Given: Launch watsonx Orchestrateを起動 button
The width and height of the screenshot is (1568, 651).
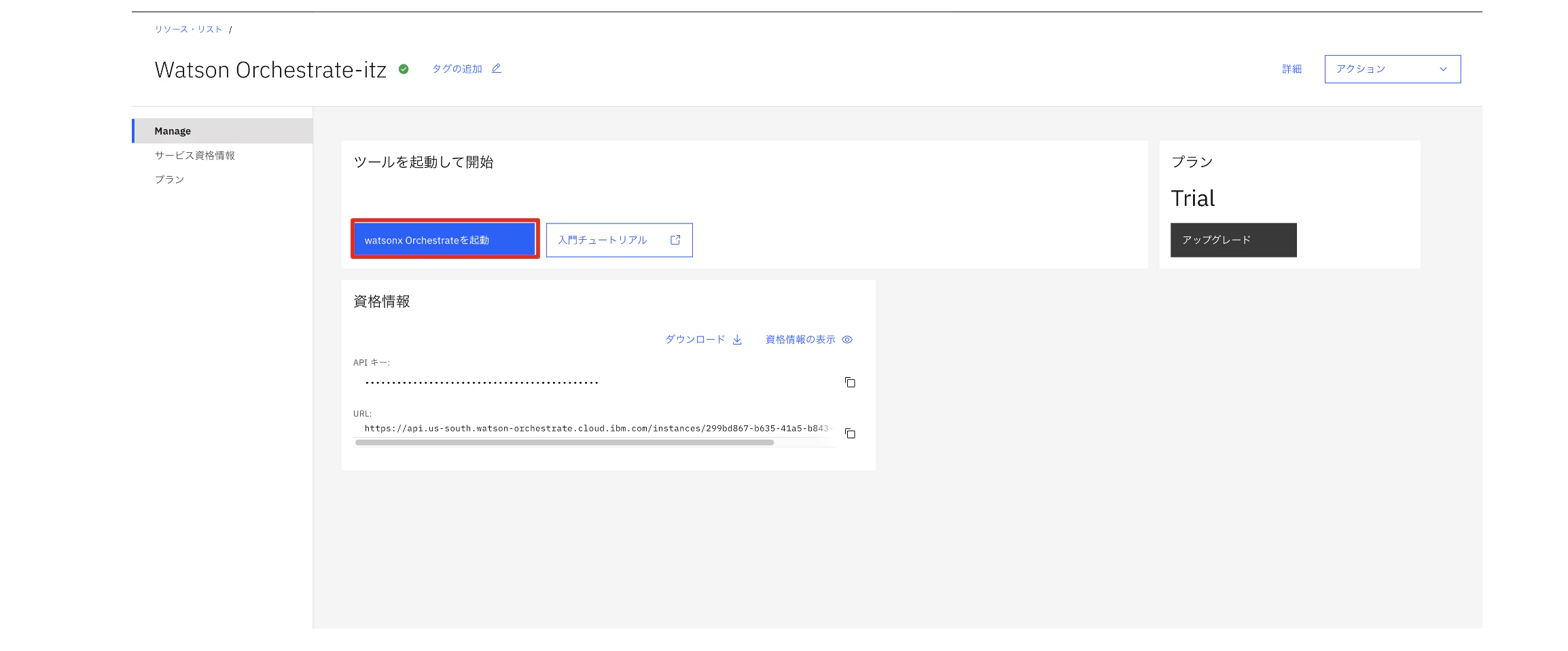Looking at the screenshot, I should [x=445, y=240].
